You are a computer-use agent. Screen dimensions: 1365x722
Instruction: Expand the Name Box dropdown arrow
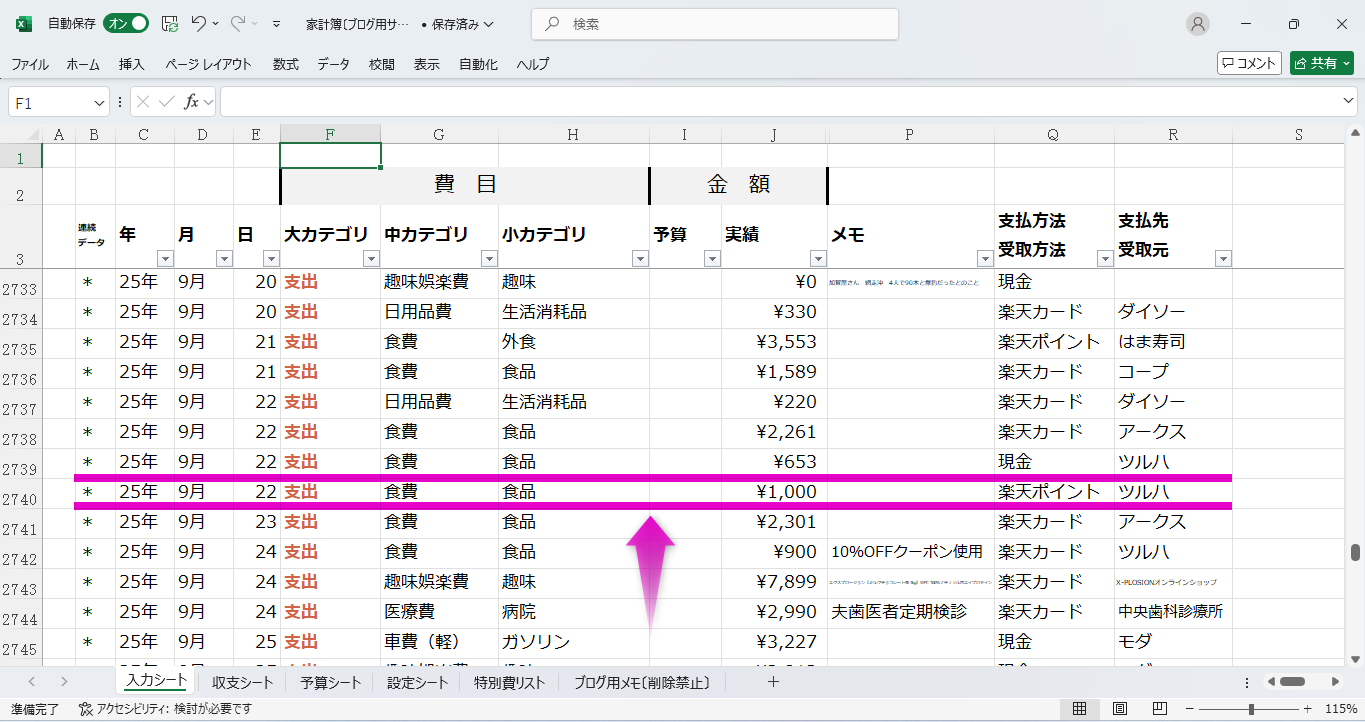point(99,102)
